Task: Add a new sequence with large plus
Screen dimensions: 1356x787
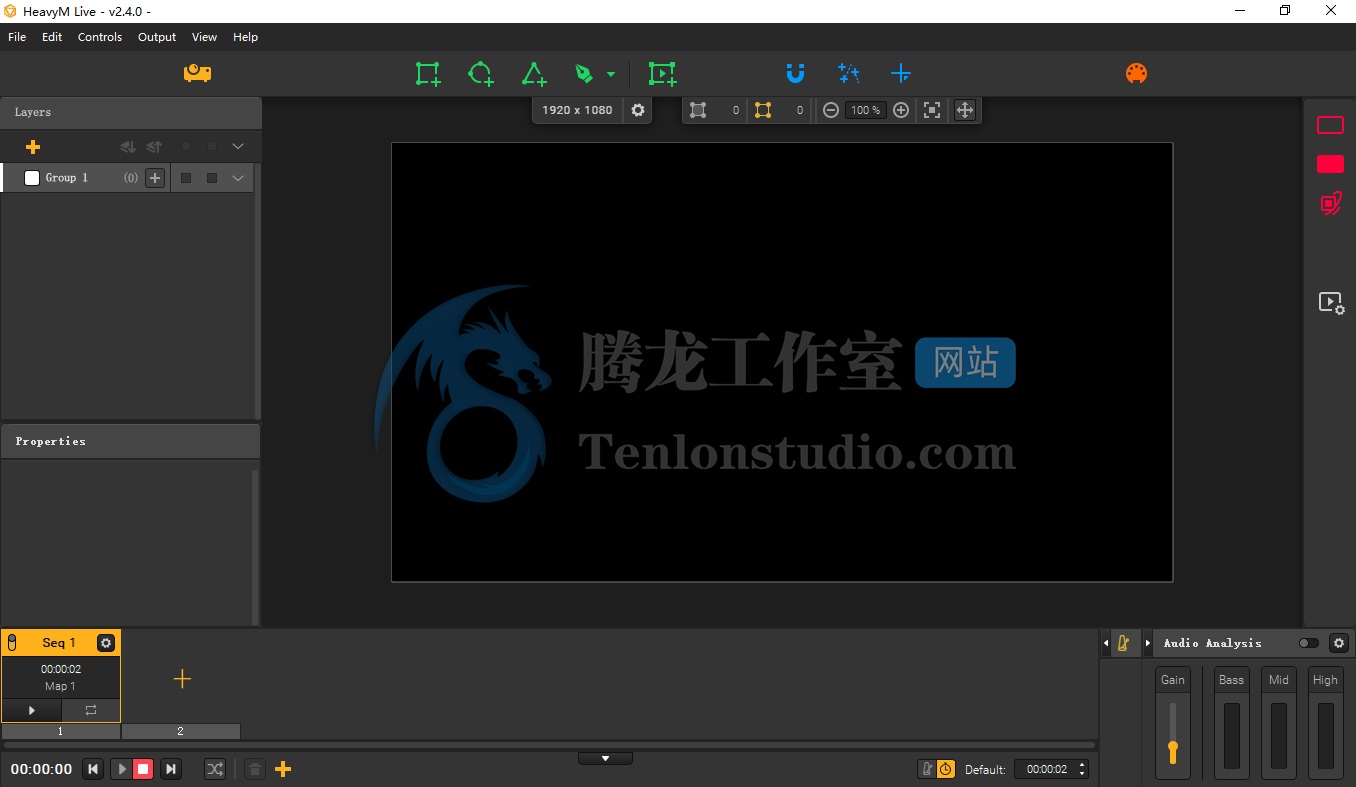Action: pos(182,679)
